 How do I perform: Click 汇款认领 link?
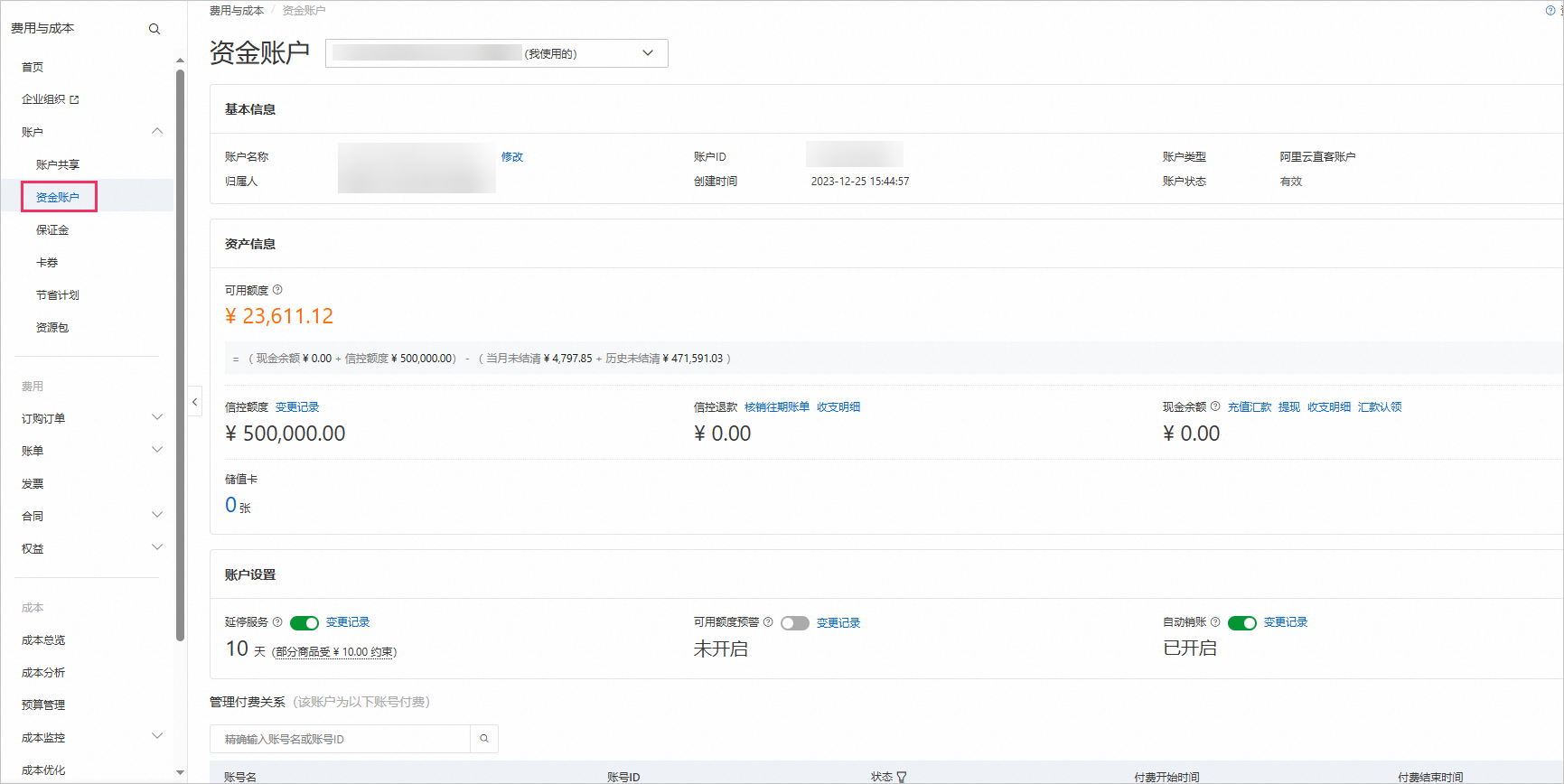(1380, 407)
